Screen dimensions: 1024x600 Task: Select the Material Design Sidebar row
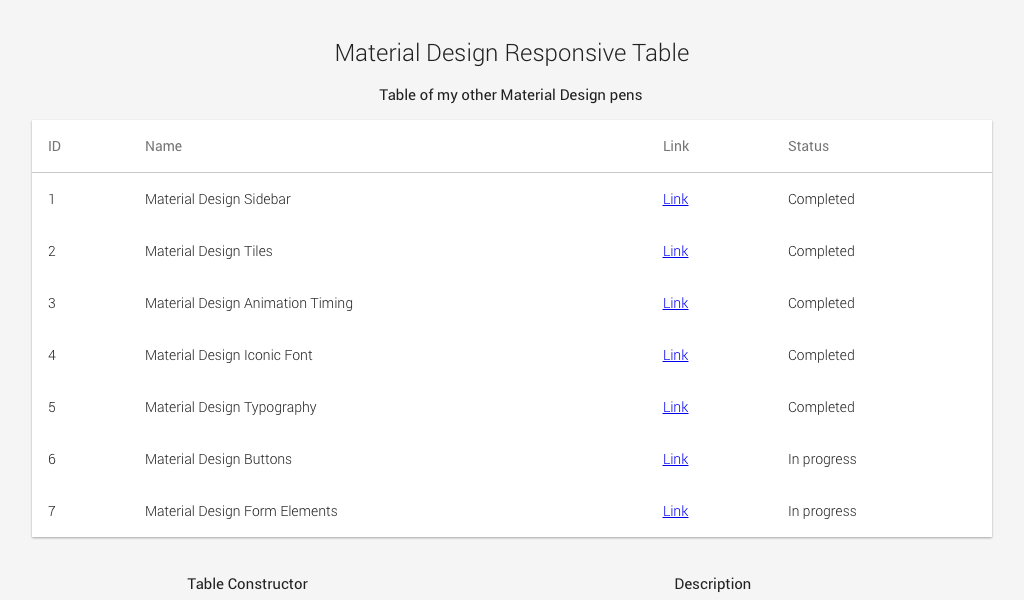(x=300, y=199)
